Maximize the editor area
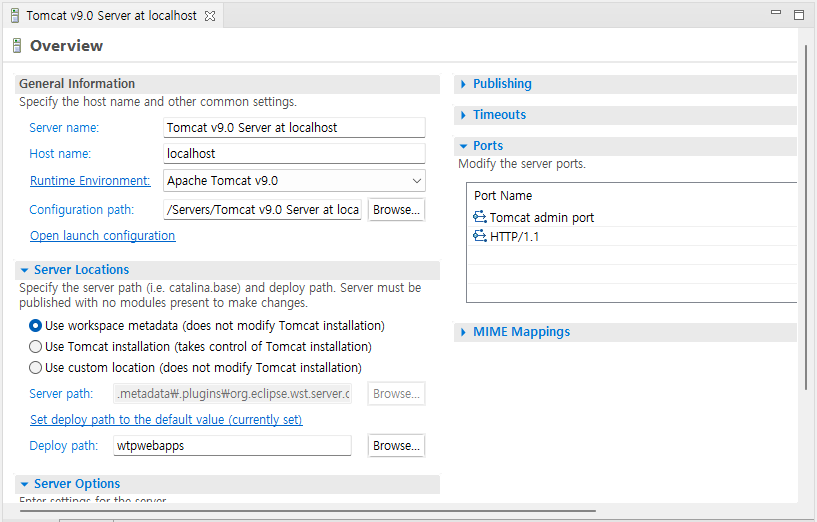 (799, 15)
